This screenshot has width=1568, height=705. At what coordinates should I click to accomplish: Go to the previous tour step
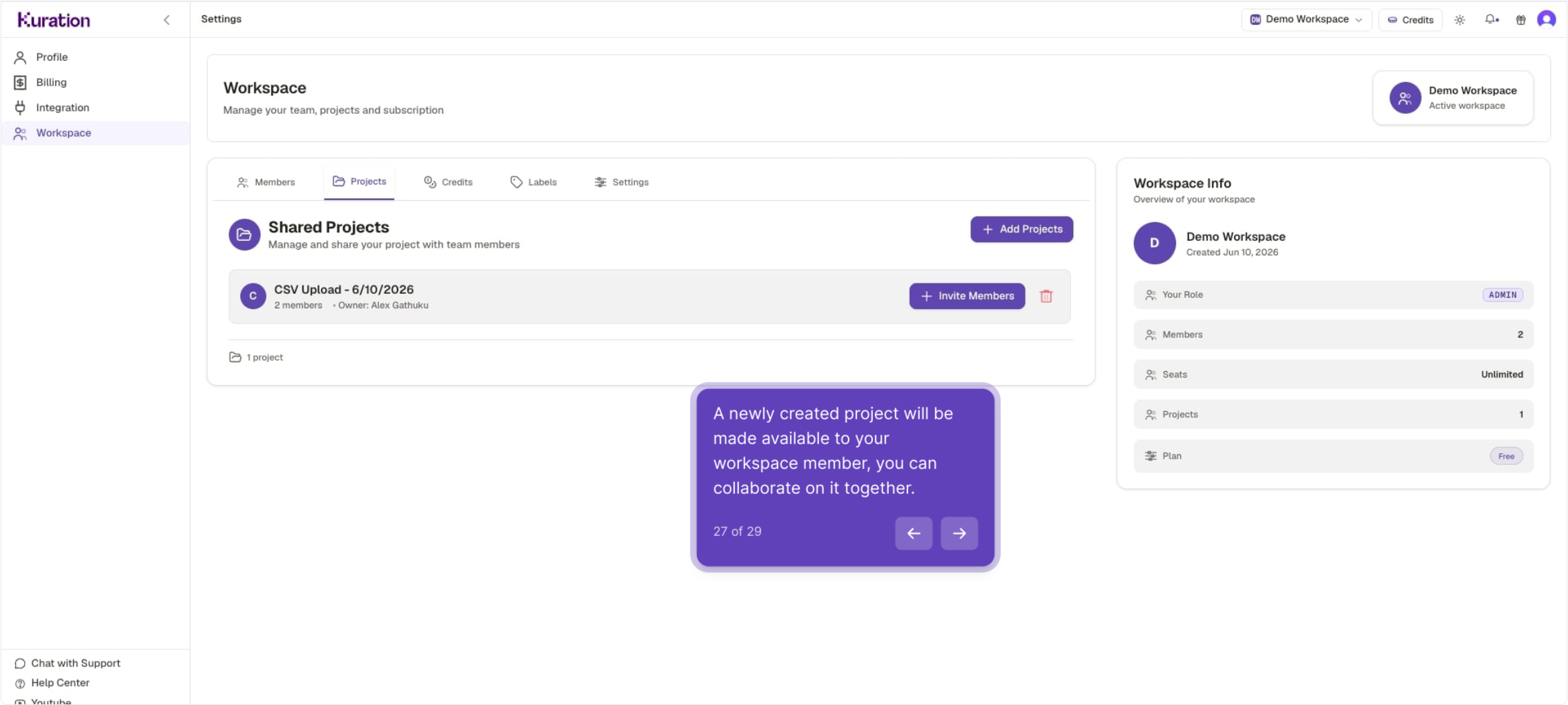(x=914, y=533)
